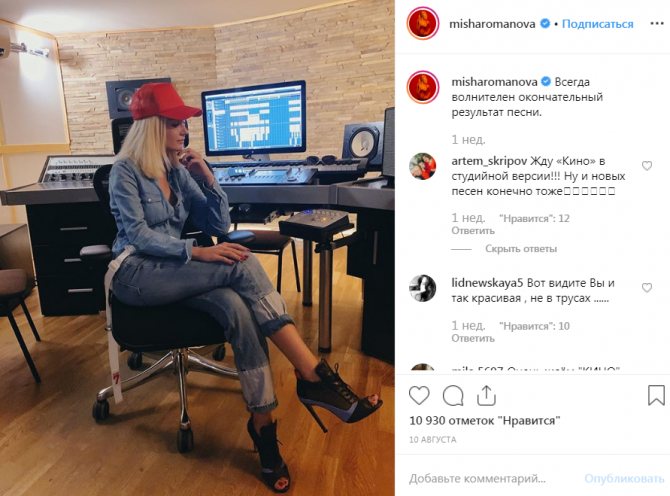Screen dimensions: 670x496
Task: Like lidnewskaya5's comment heart
Action: point(647,288)
